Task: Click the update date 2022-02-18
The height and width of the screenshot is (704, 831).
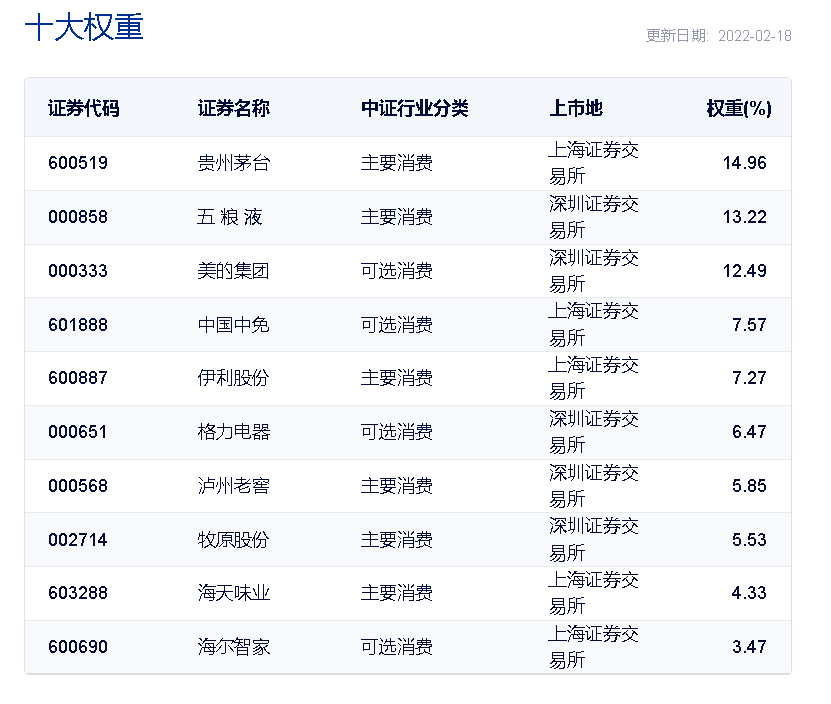Action: coord(755,36)
